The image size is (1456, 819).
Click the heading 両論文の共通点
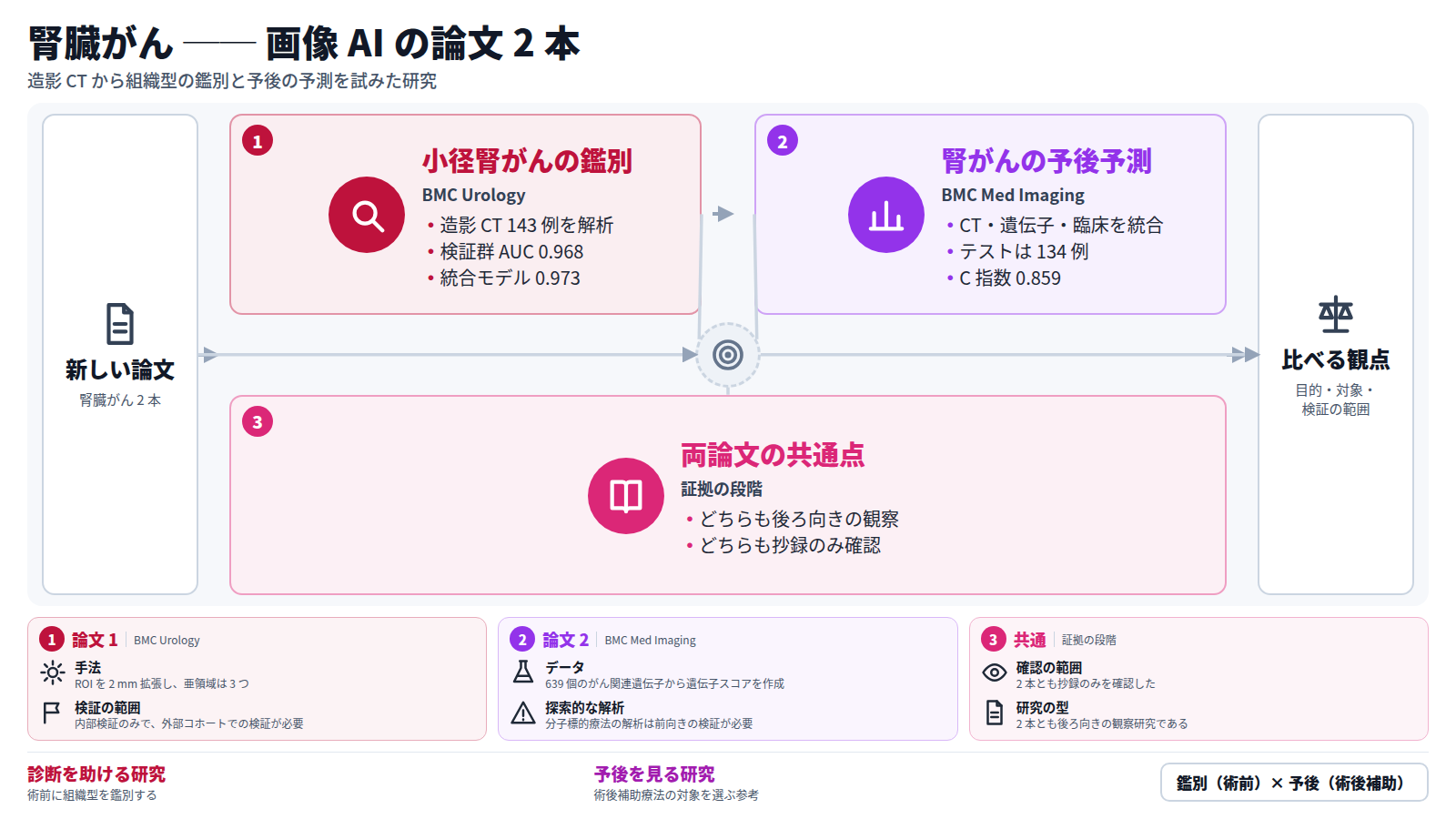point(773,455)
